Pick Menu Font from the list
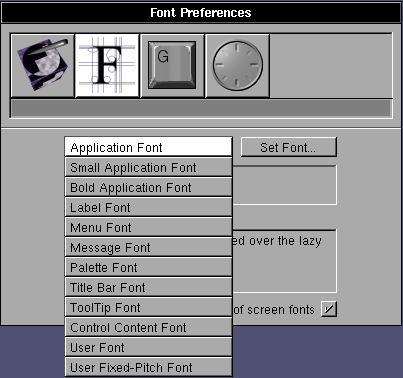This screenshot has width=403, height=378. click(x=148, y=227)
